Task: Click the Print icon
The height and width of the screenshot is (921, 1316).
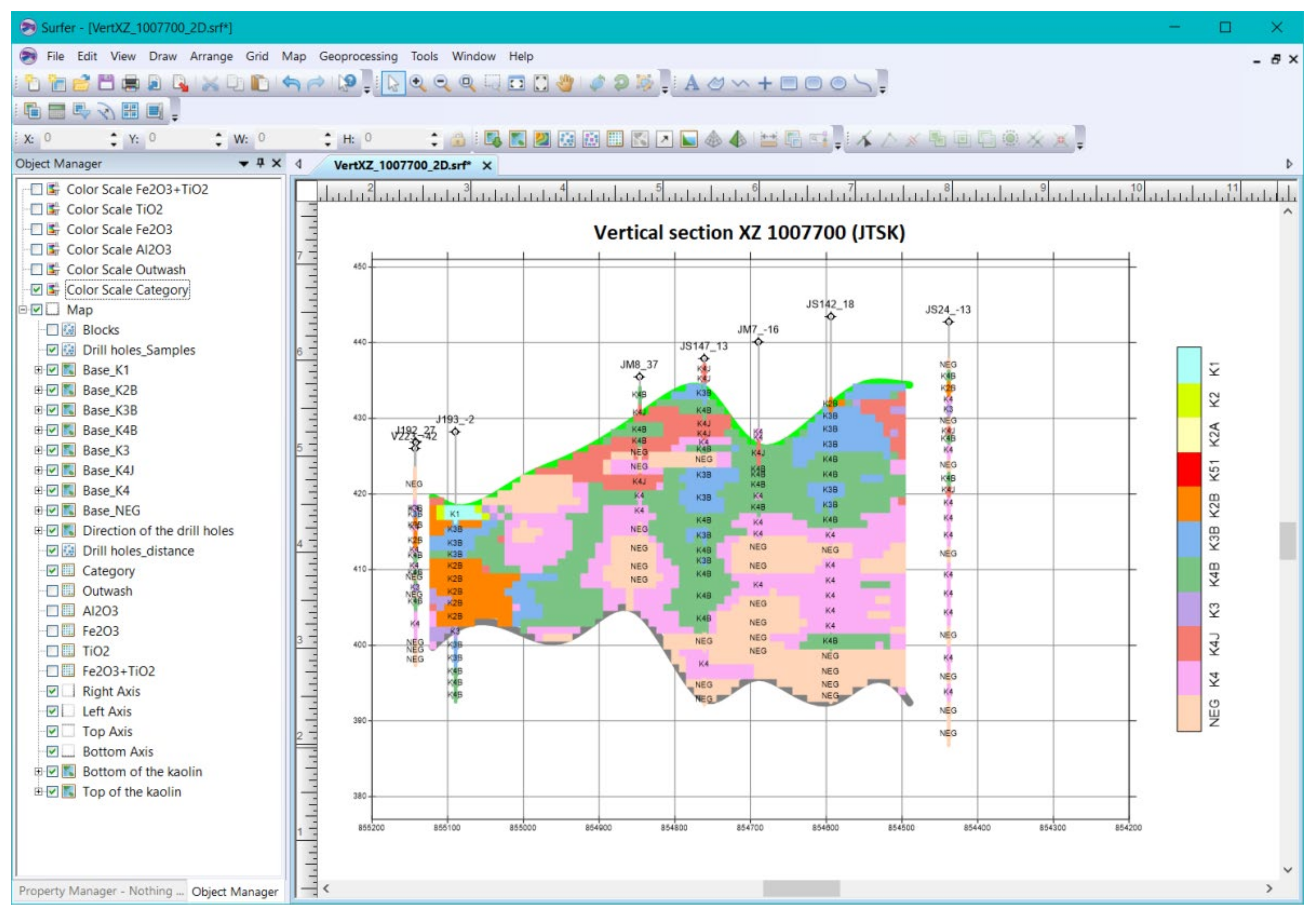Action: (131, 84)
